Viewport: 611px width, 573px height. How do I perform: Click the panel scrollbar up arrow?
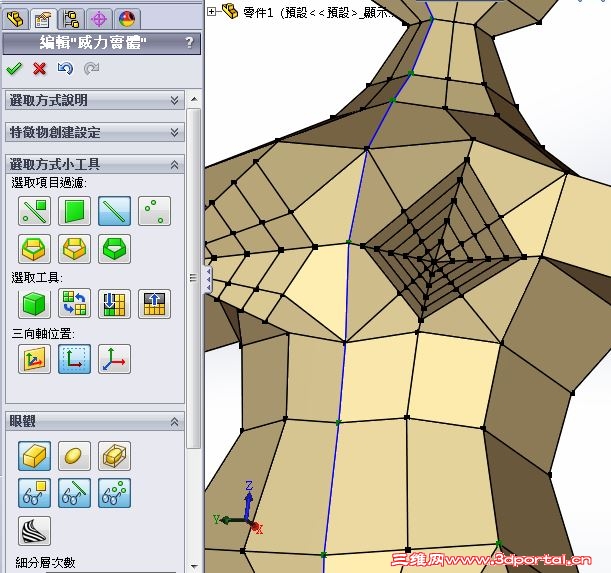coord(194,99)
